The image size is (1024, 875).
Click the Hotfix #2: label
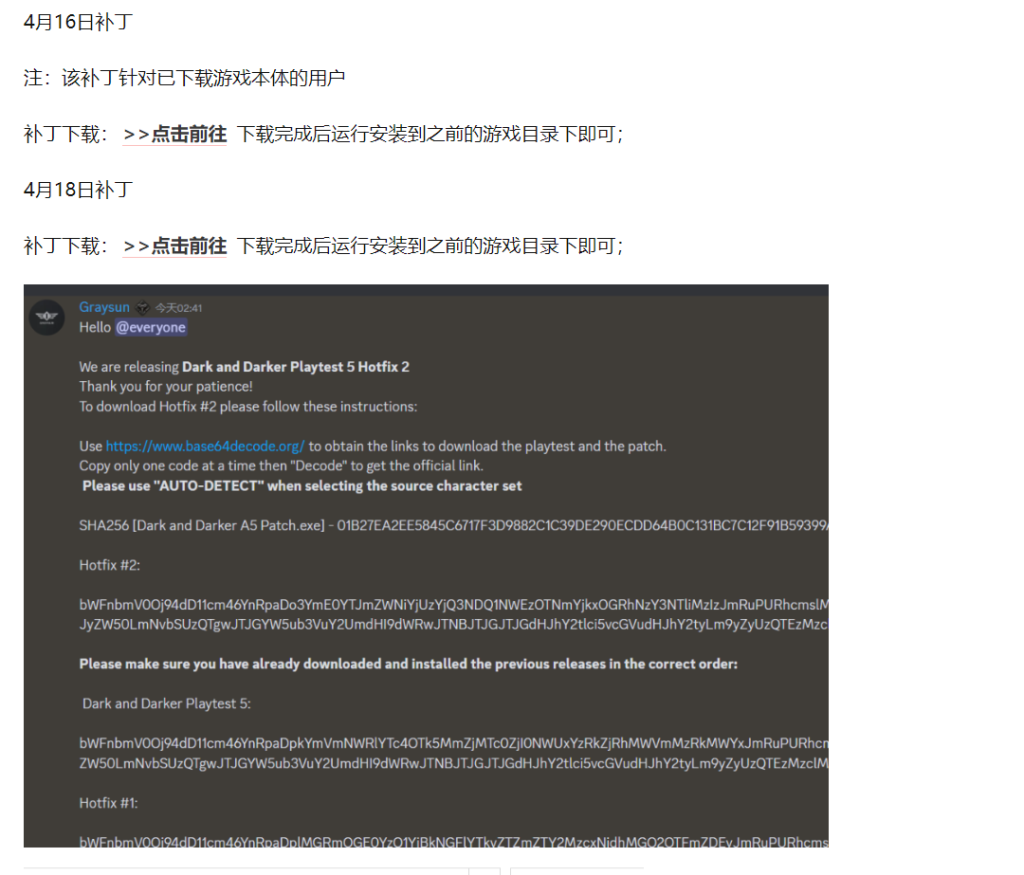click(x=110, y=565)
